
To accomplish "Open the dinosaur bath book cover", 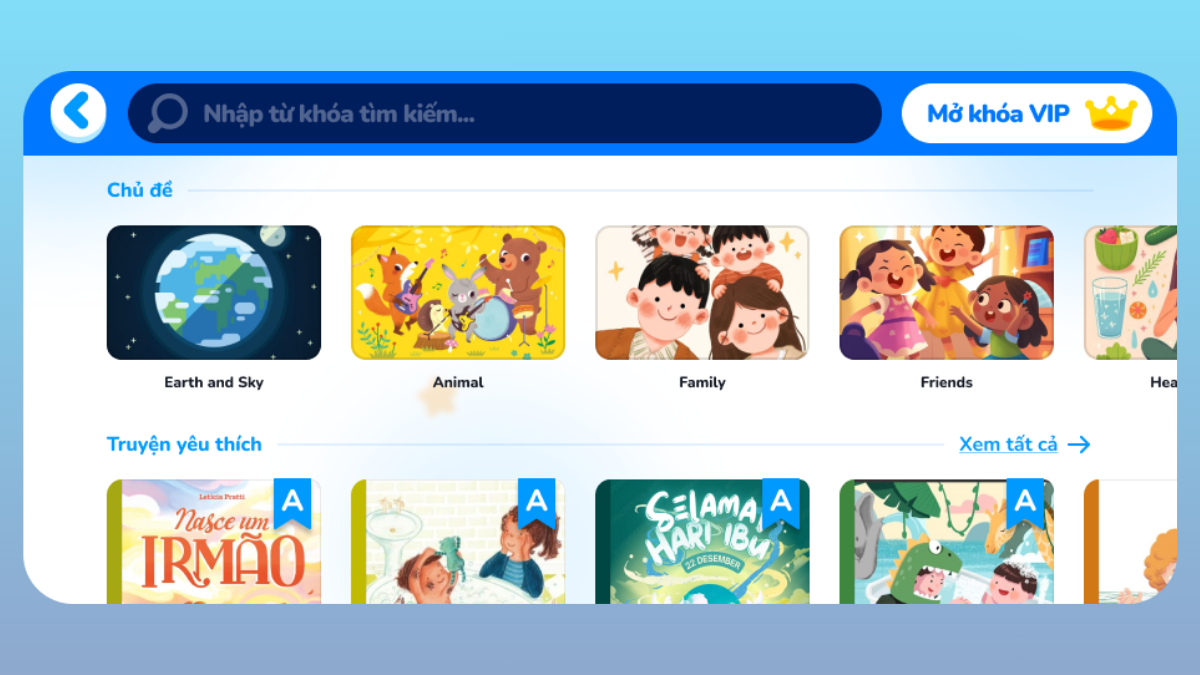I will [946, 541].
